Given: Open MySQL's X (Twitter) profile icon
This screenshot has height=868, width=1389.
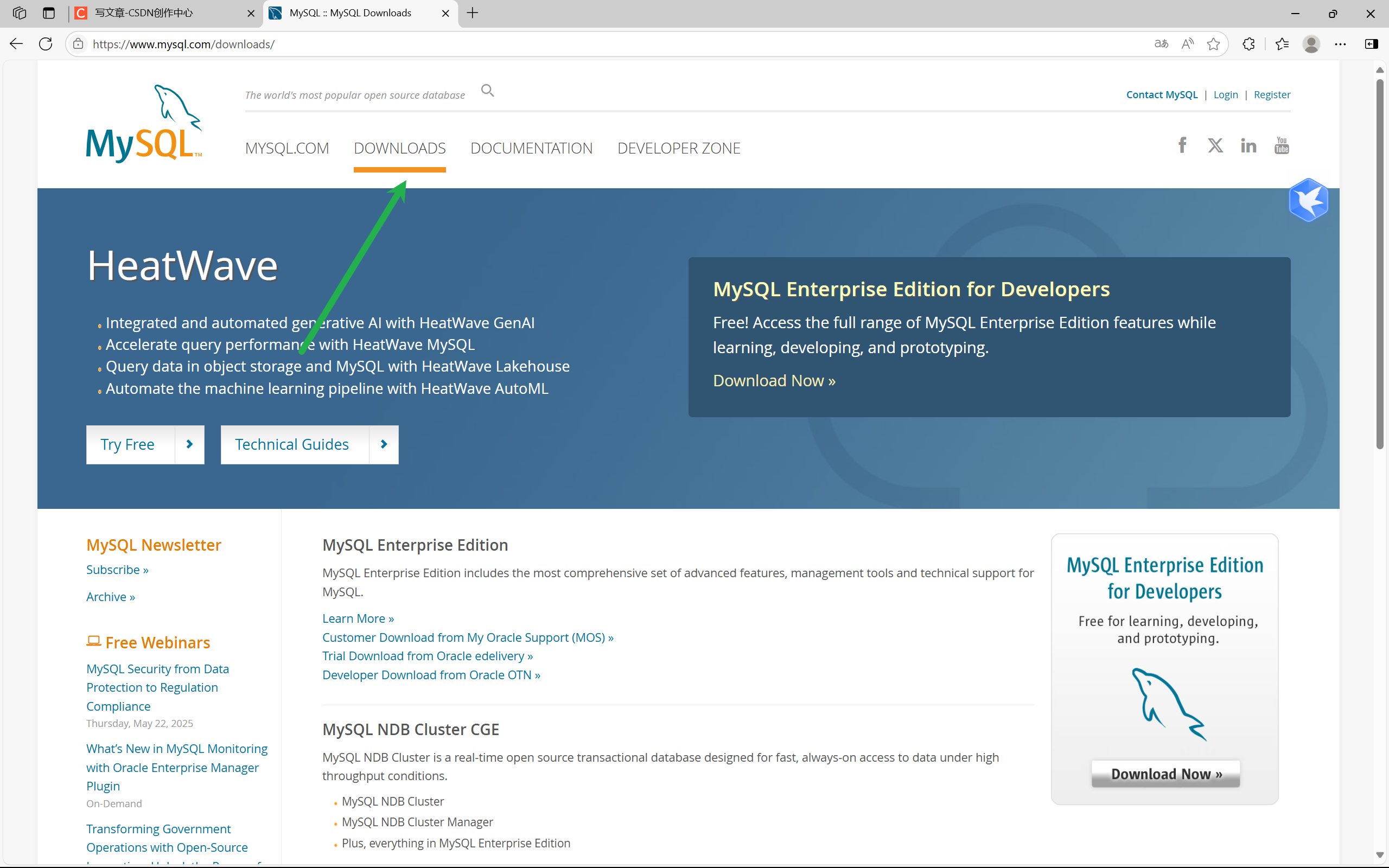Looking at the screenshot, I should point(1215,145).
